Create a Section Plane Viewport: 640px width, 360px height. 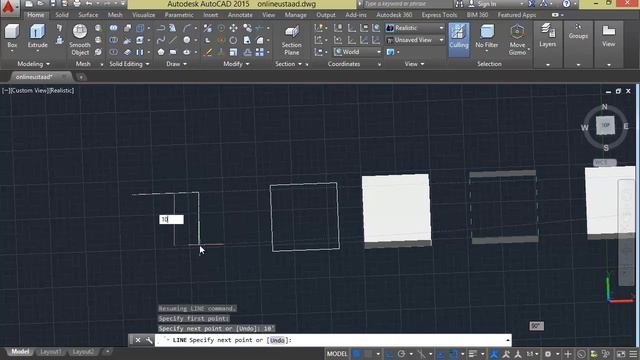coord(291,40)
